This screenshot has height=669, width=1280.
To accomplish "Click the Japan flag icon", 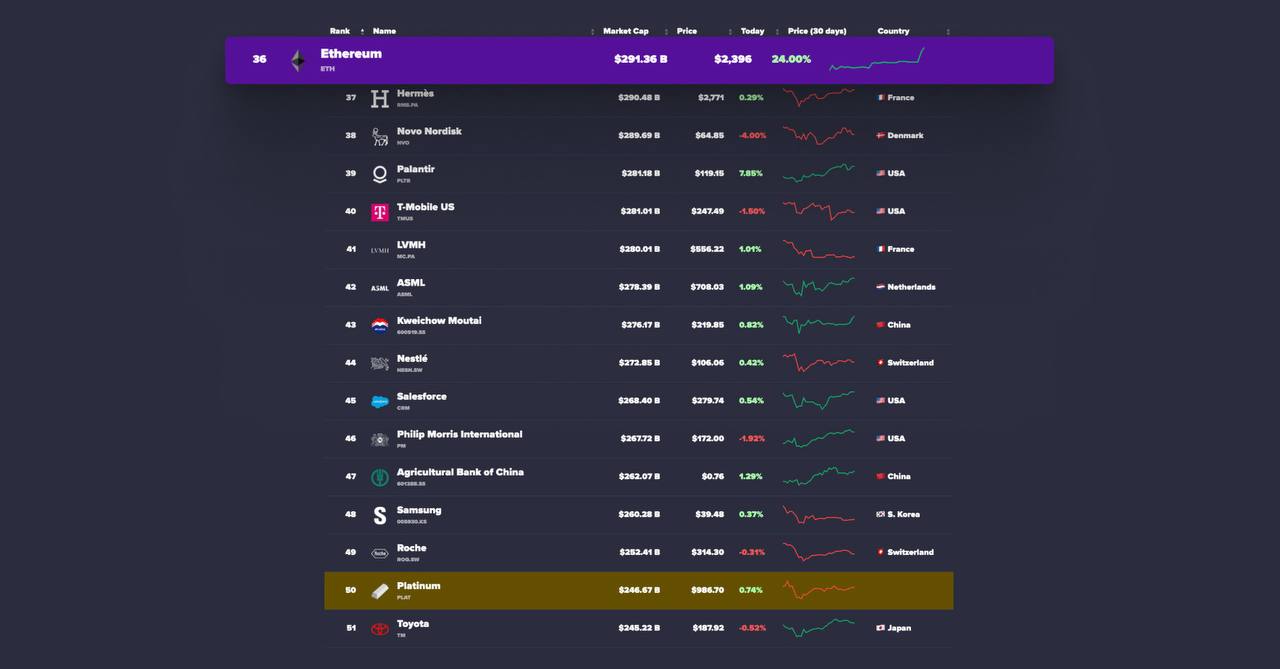I will coord(881,628).
